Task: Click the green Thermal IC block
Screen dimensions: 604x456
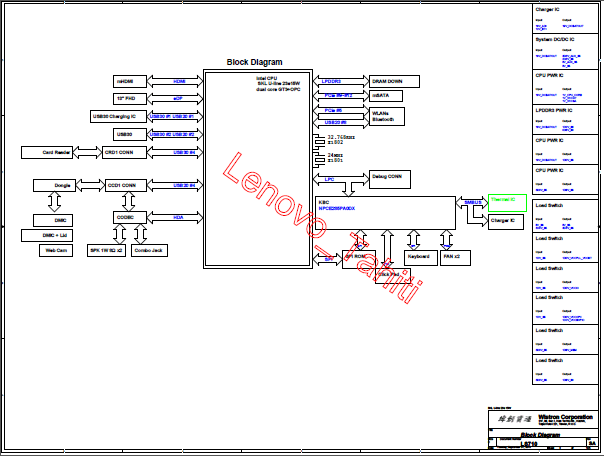Action: tap(505, 201)
